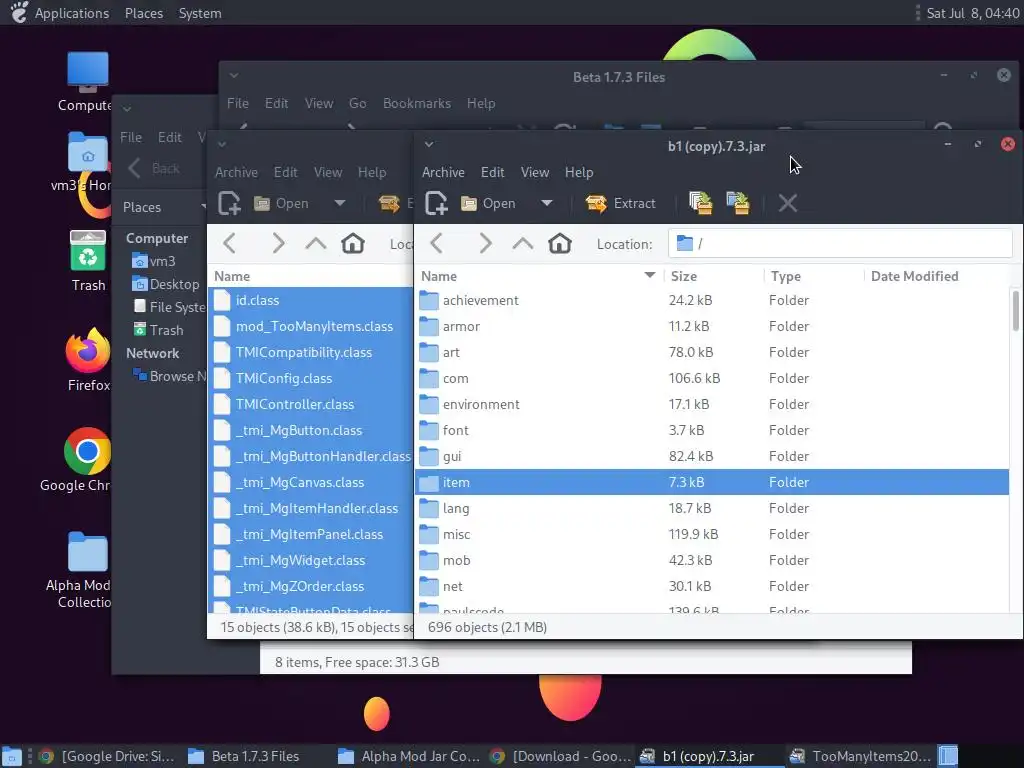Select the environment folder
This screenshot has width=1024, height=768.
[712, 404]
